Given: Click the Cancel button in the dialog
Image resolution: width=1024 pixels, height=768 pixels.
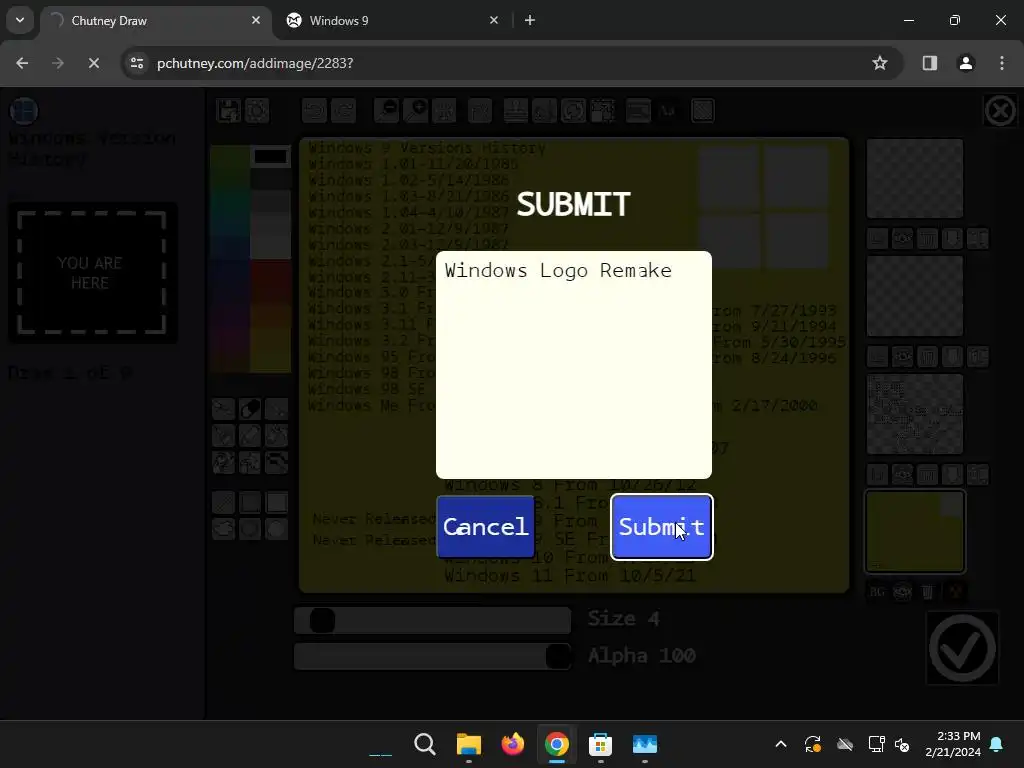Looking at the screenshot, I should click(x=485, y=527).
